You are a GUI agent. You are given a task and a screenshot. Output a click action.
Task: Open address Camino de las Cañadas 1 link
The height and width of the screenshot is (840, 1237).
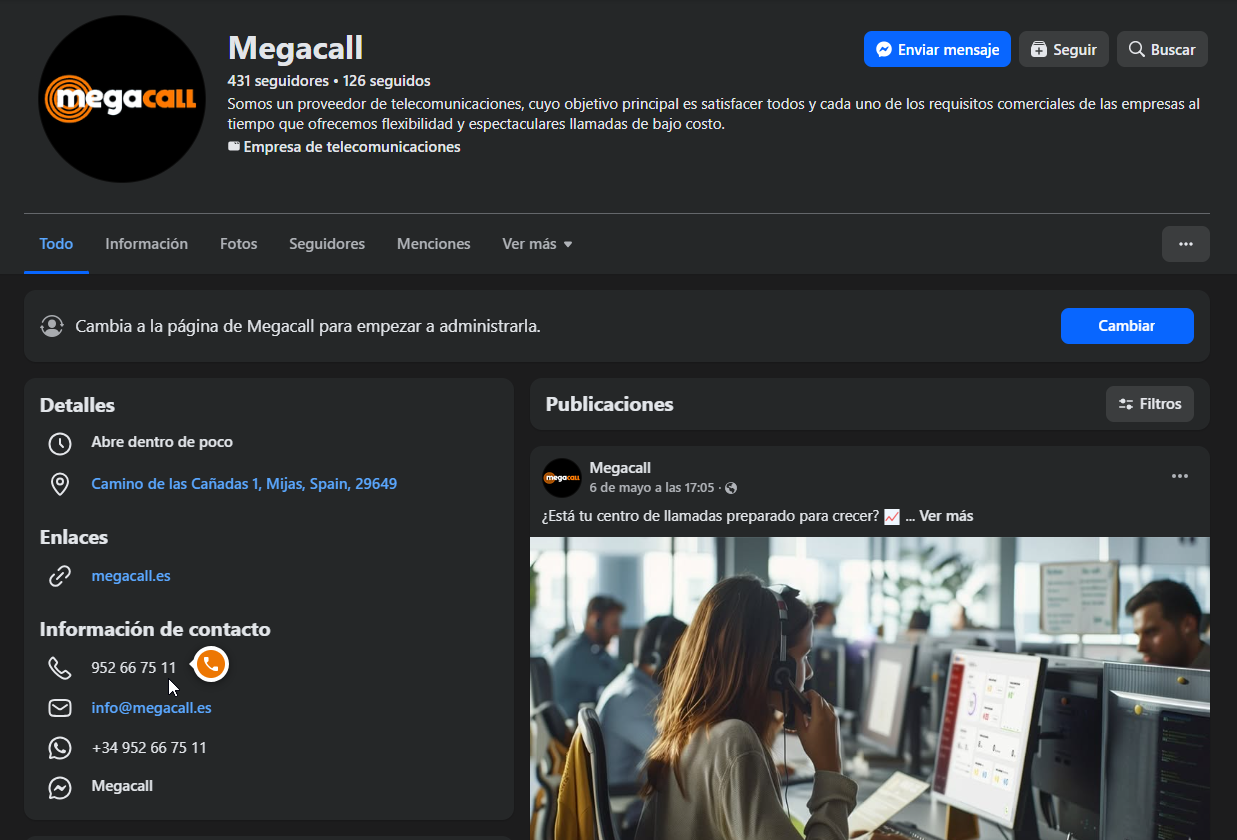244,484
